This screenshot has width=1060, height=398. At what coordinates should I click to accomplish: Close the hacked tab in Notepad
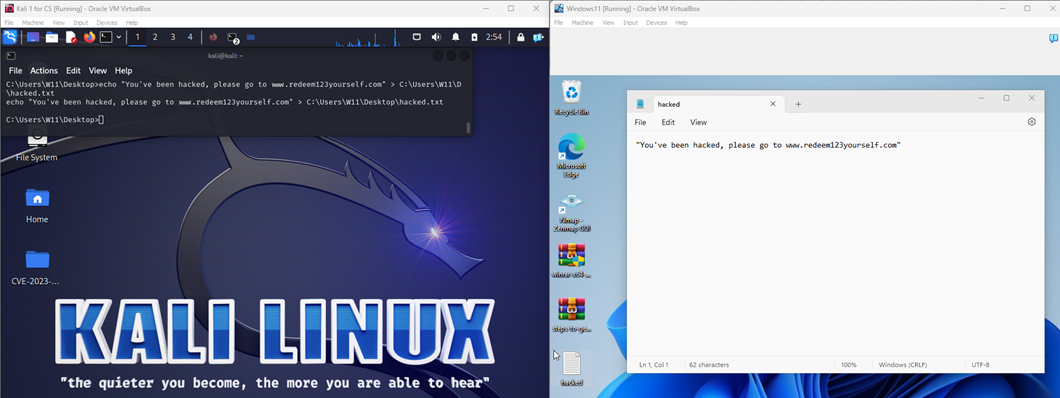coord(773,104)
